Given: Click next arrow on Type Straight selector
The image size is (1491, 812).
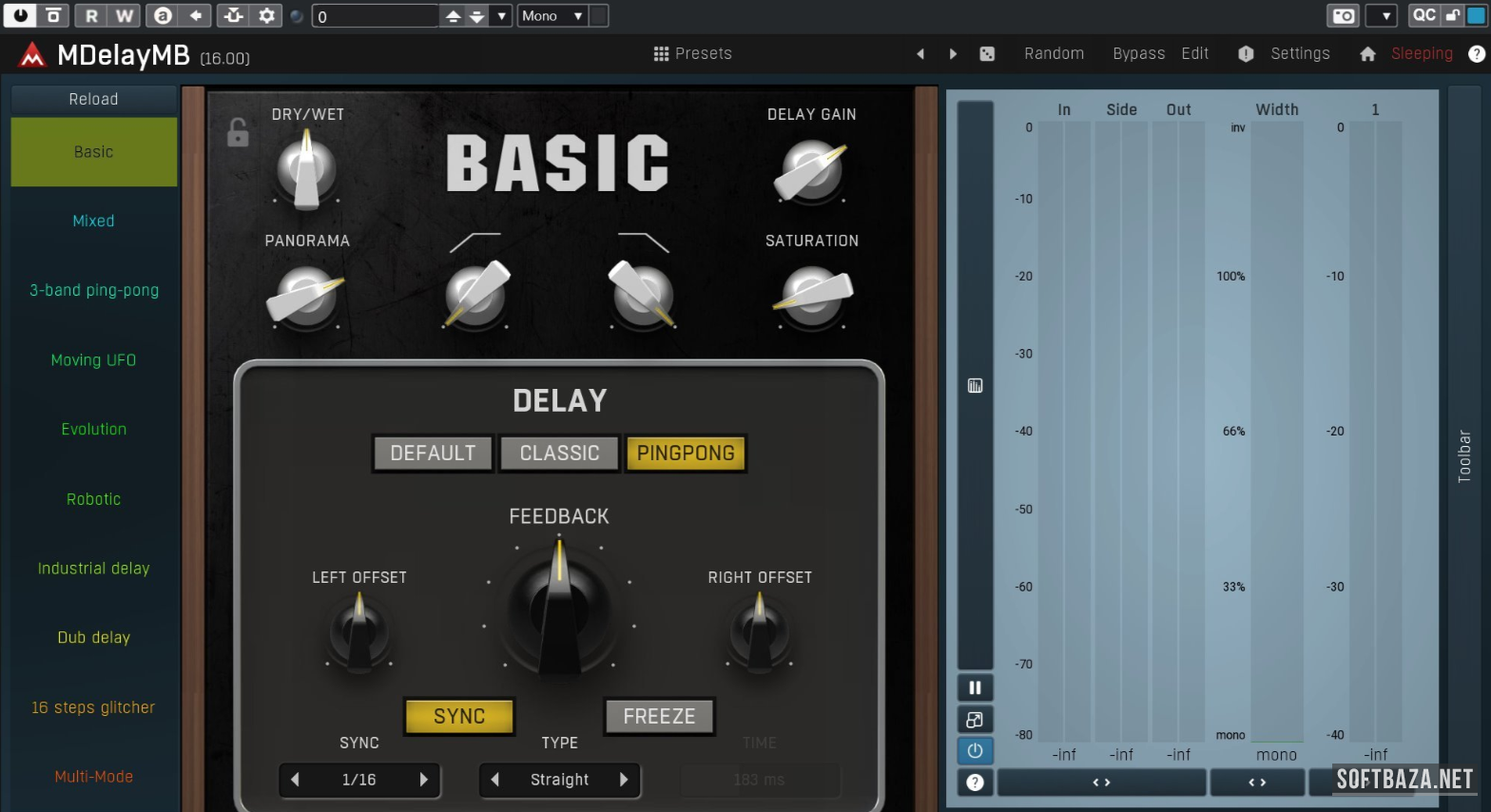Looking at the screenshot, I should pos(624,780).
